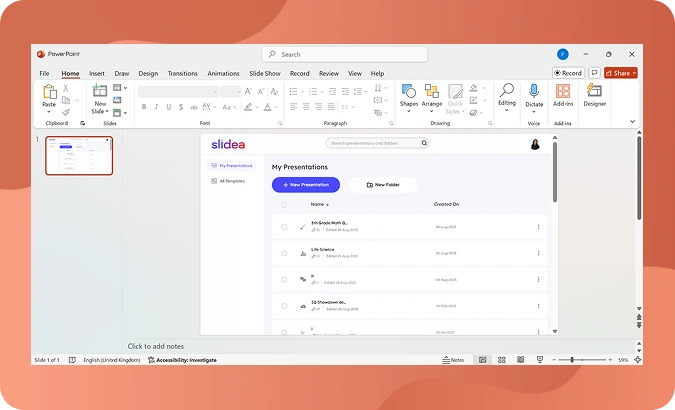Click the Decrease list level icon

(x=332, y=91)
